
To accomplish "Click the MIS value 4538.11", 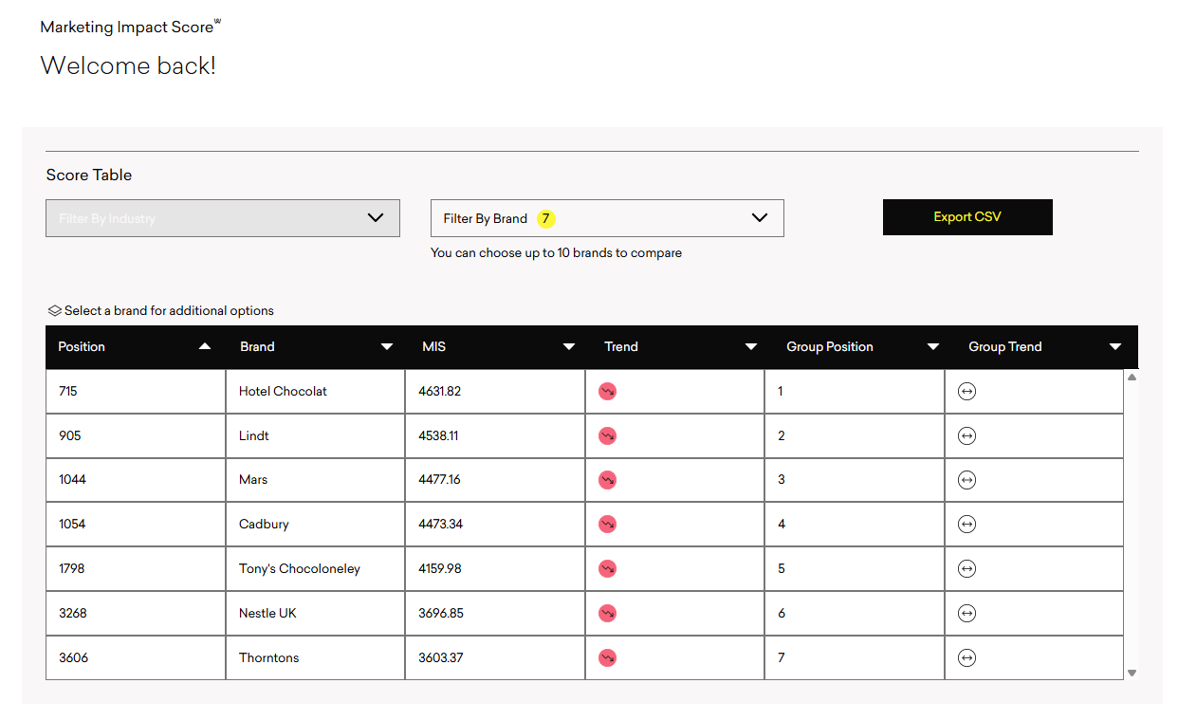I will click(x=438, y=436).
